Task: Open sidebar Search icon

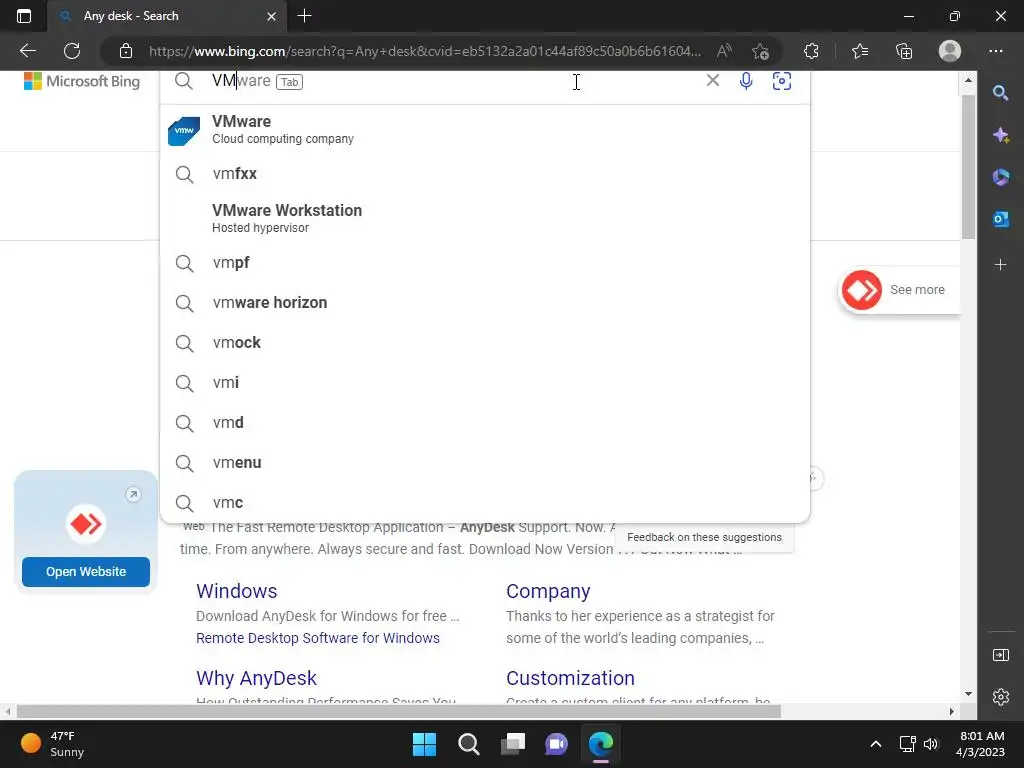Action: pyautogui.click(x=1000, y=93)
